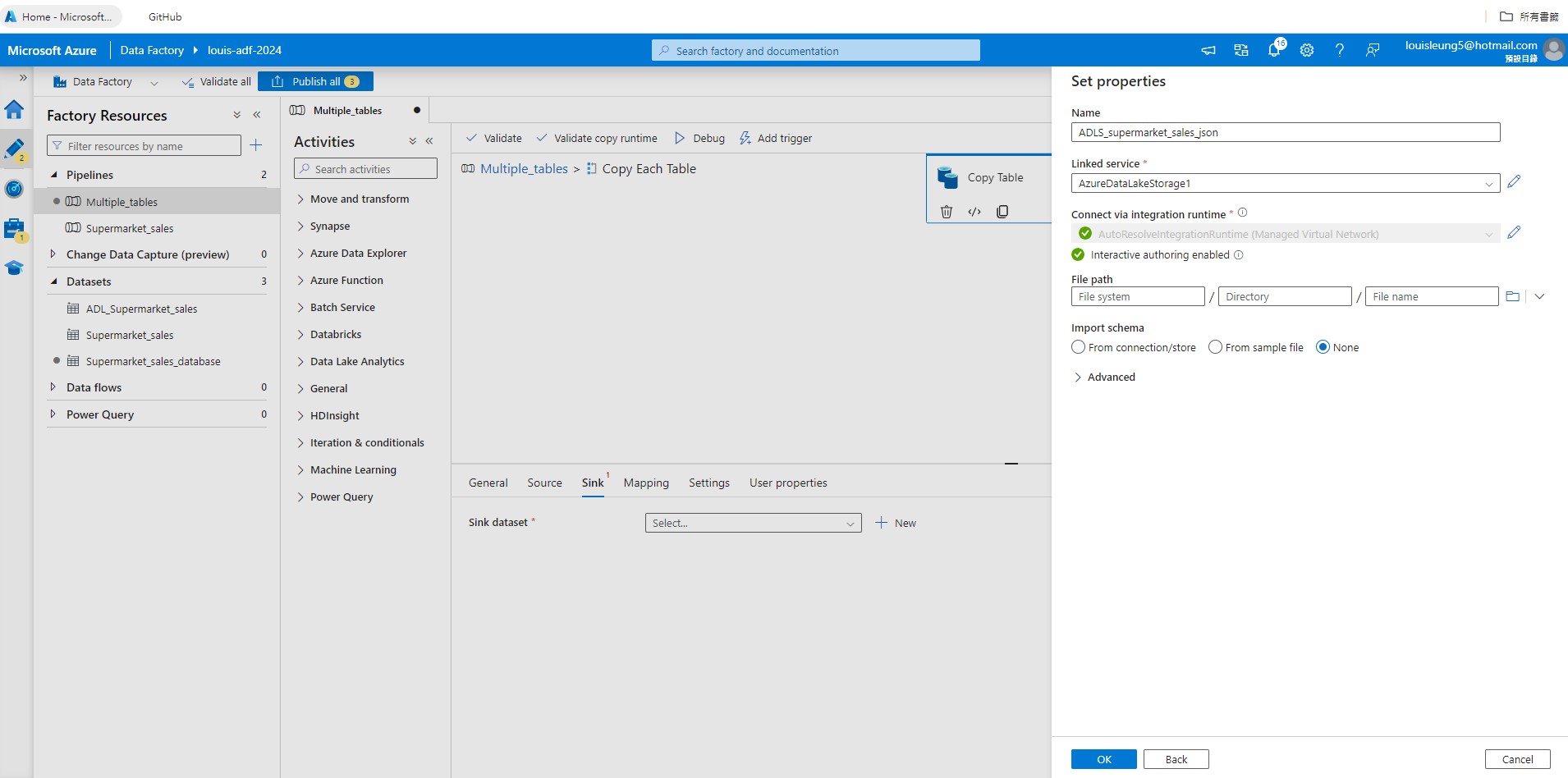Expand the Advanced section

click(x=1103, y=377)
